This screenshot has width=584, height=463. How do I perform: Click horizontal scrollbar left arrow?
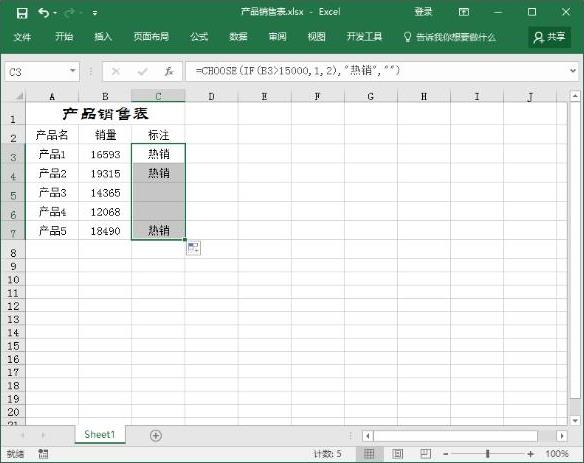click(x=368, y=435)
